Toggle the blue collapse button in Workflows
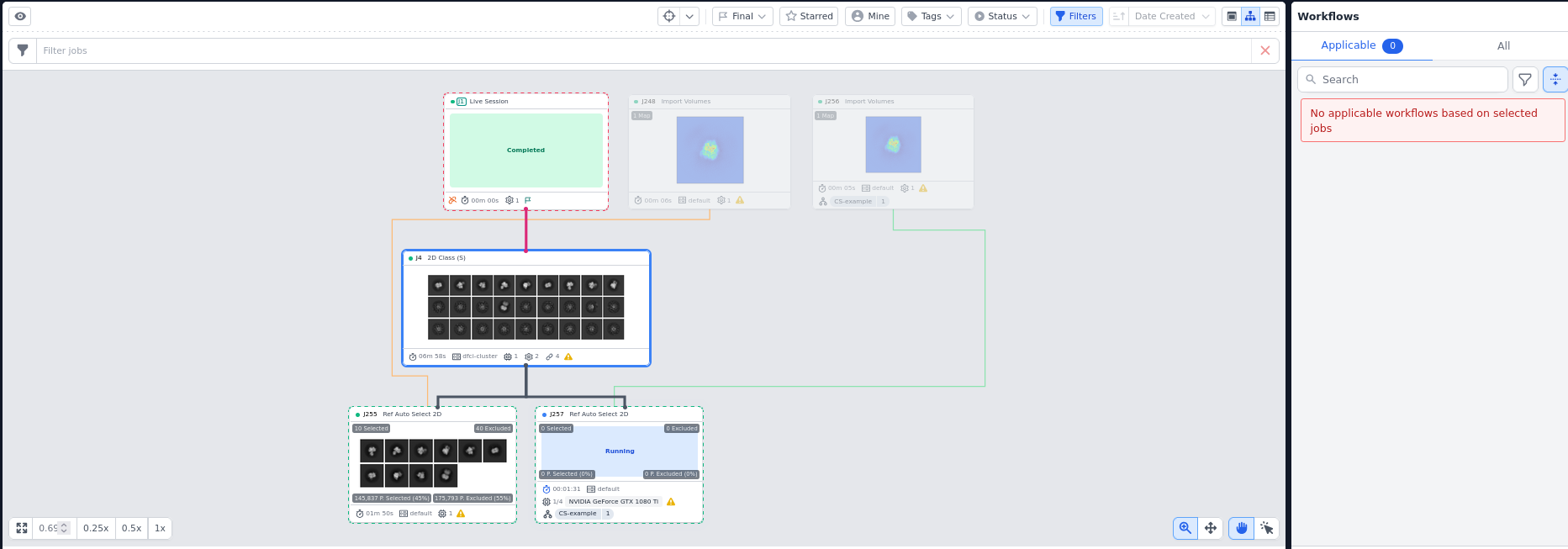Screen dimensions: 1568x549 [1555, 79]
